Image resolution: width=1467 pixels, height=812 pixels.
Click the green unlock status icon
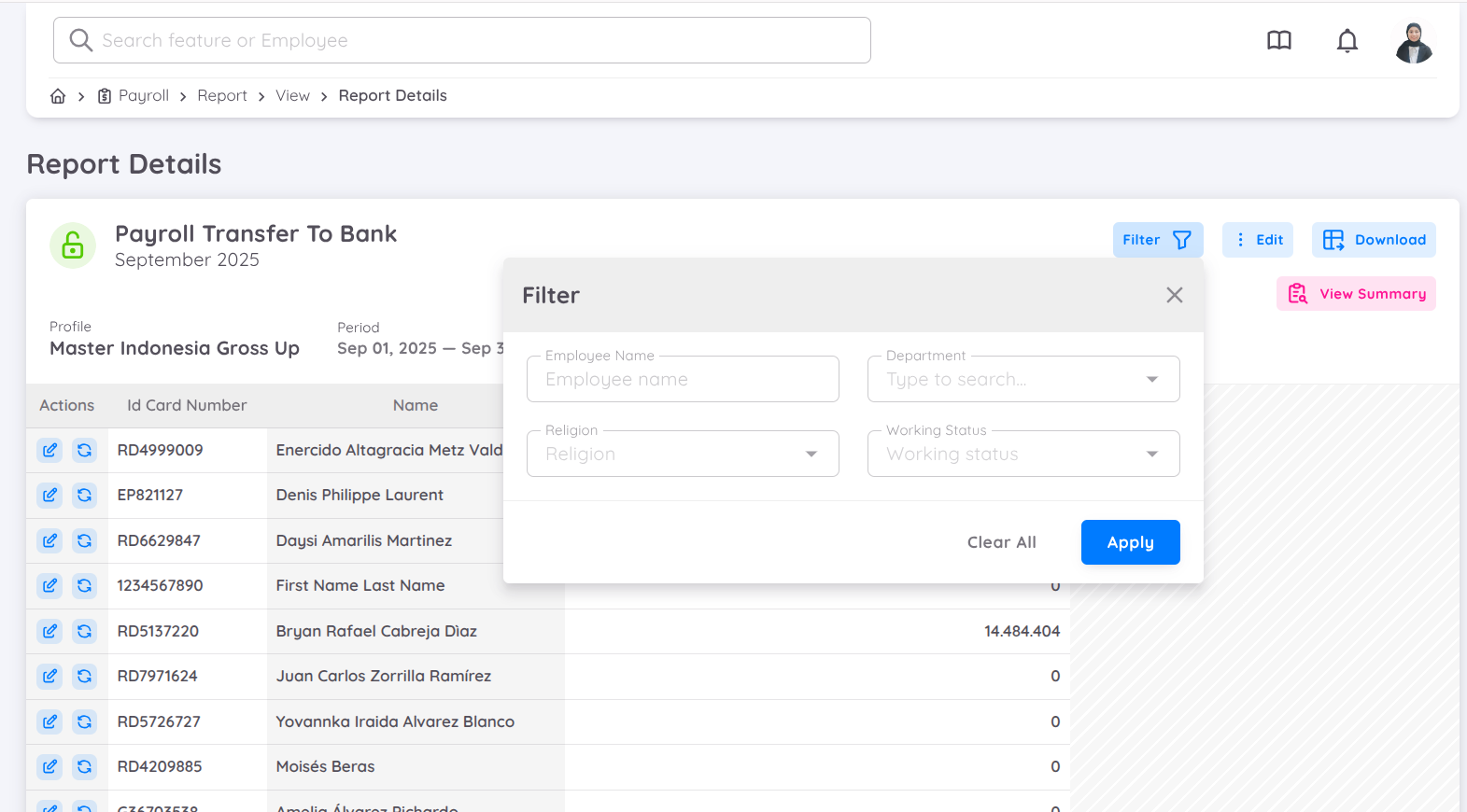point(73,245)
